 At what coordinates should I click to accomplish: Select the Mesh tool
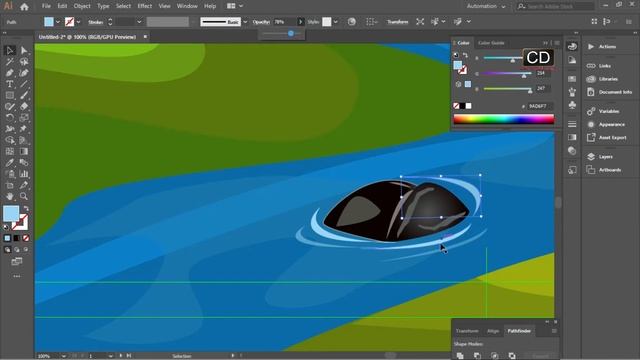pos(10,151)
